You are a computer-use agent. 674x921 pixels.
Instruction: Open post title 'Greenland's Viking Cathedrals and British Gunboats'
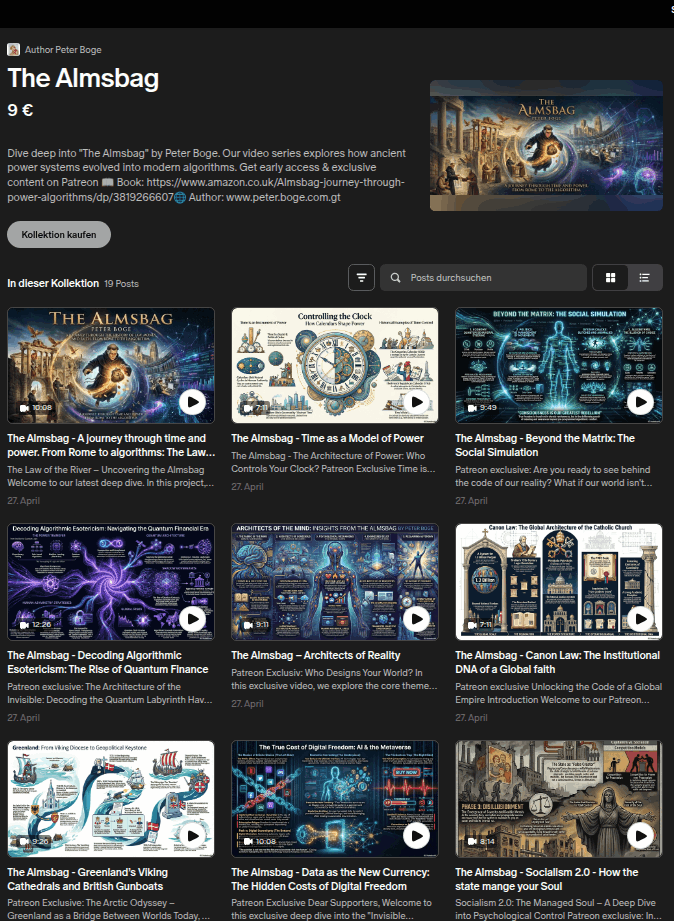click(x=88, y=879)
